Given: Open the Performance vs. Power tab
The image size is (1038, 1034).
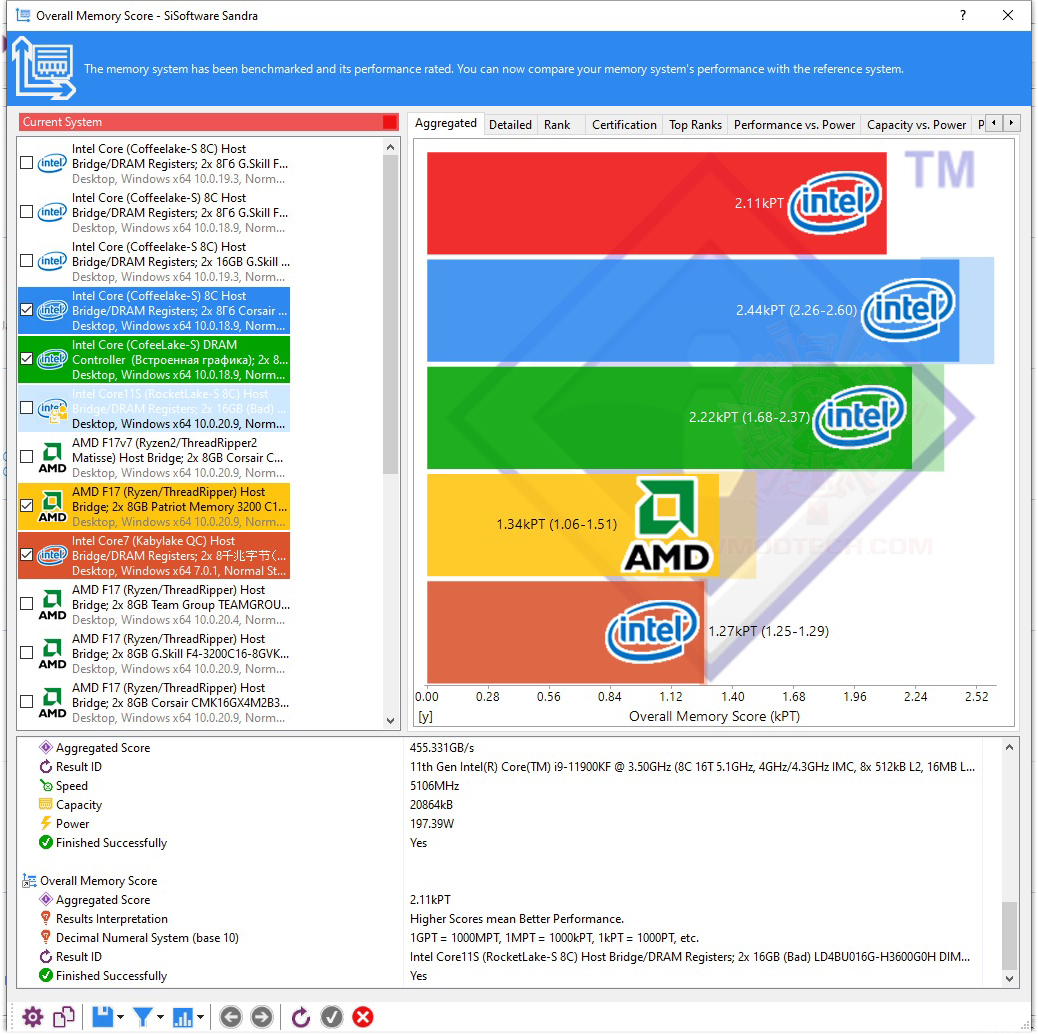Looking at the screenshot, I should pyautogui.click(x=794, y=124).
